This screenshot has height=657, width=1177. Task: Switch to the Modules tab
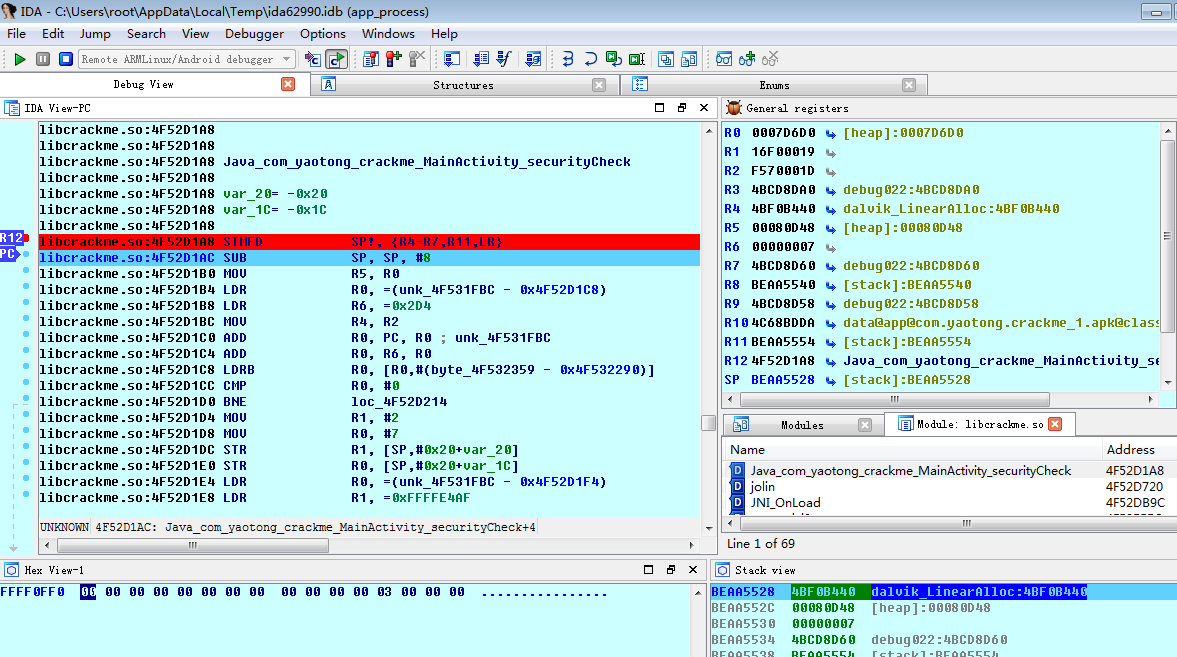coord(801,425)
